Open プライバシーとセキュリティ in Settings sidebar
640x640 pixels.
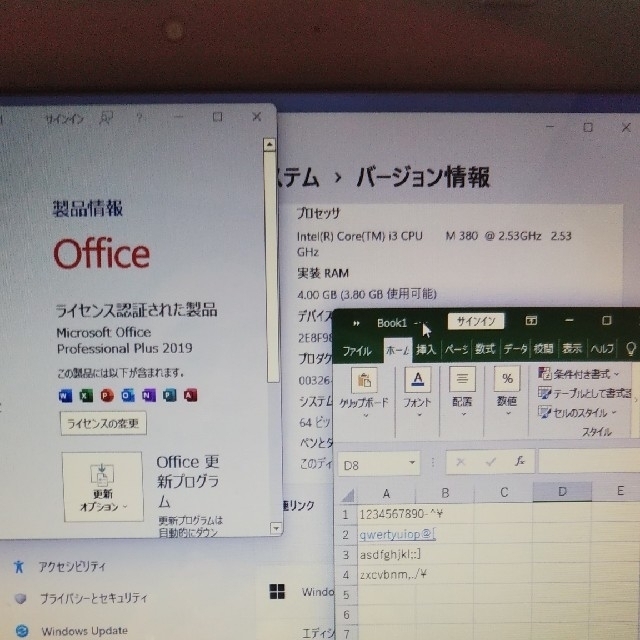93,598
